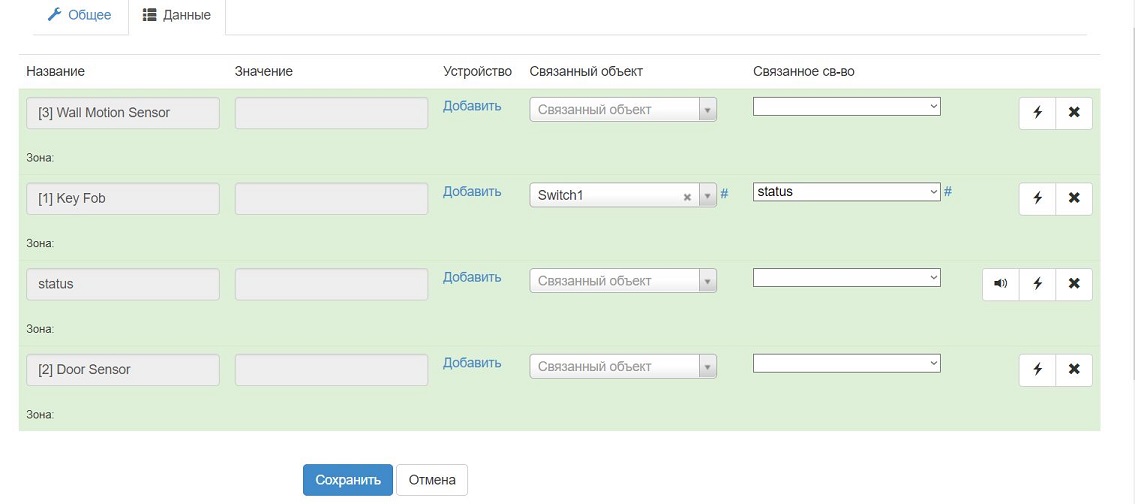
Task: Switch to the Общее tab
Action: (x=80, y=16)
